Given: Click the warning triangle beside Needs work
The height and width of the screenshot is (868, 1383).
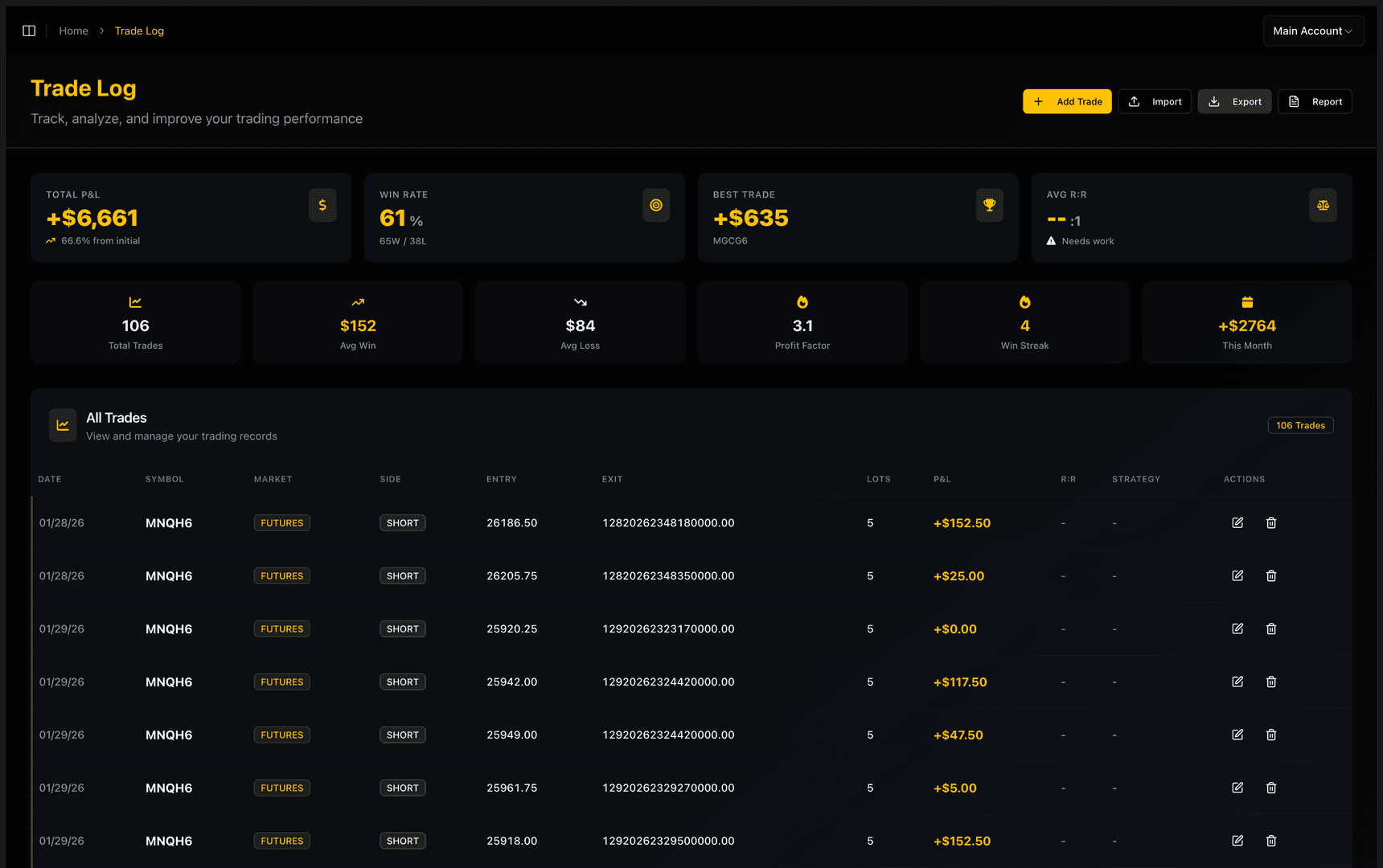Looking at the screenshot, I should [1051, 241].
